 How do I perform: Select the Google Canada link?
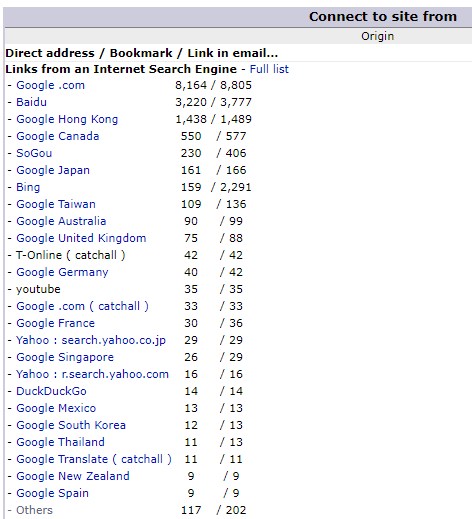[x=58, y=136]
